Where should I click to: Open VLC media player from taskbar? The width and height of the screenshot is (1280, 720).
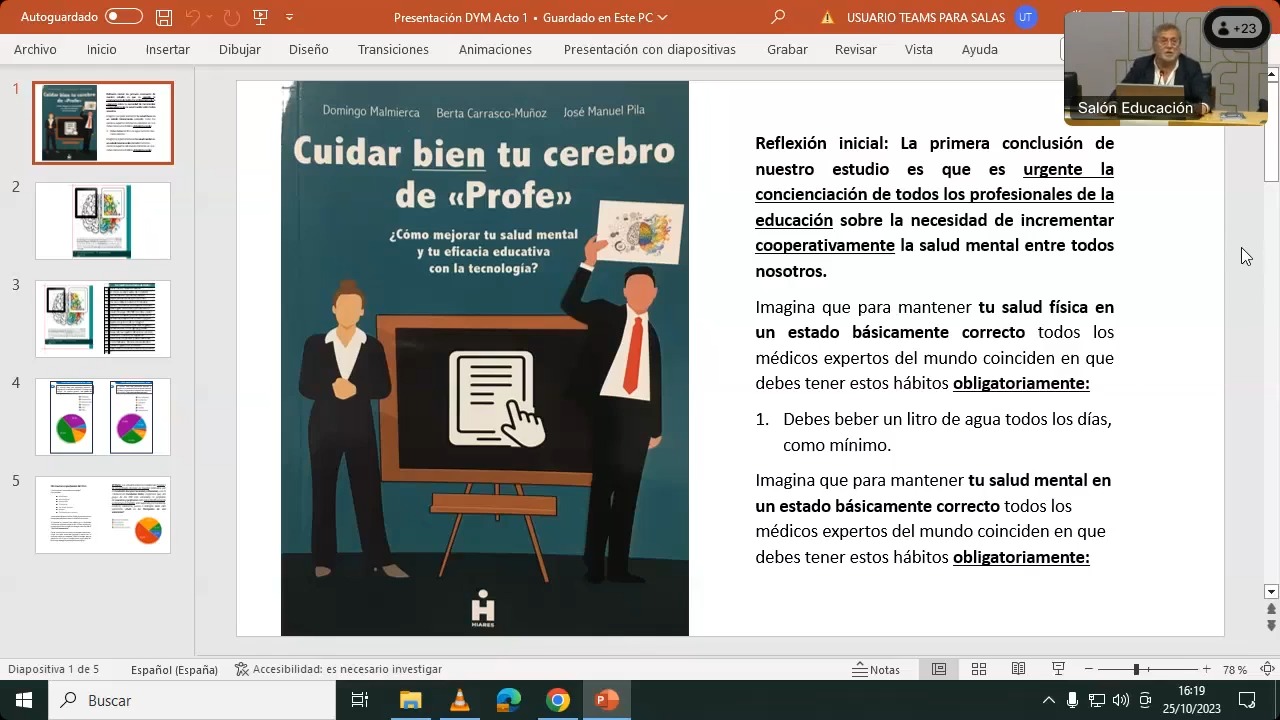(x=459, y=700)
